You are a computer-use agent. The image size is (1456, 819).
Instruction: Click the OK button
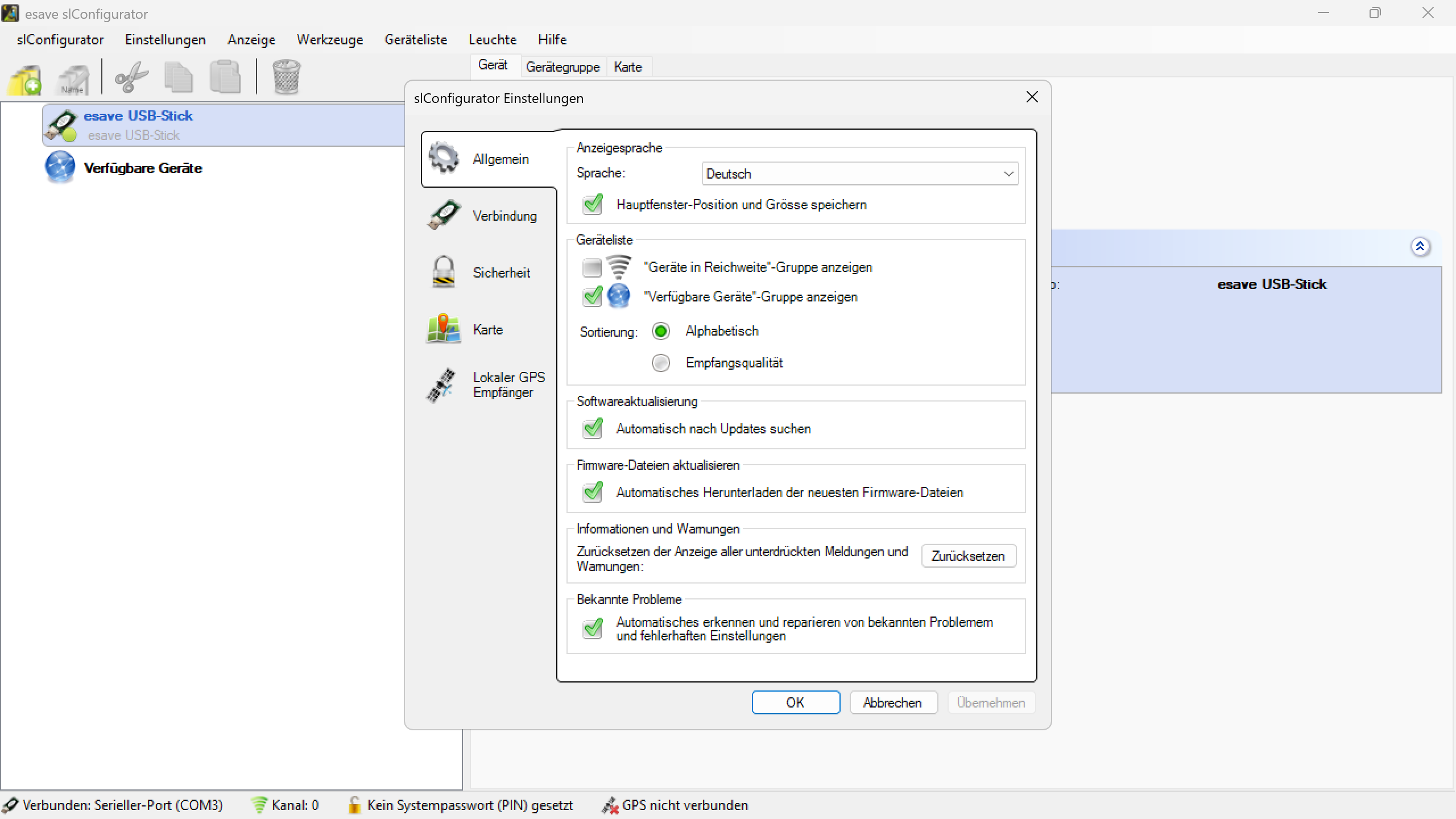[x=796, y=702]
